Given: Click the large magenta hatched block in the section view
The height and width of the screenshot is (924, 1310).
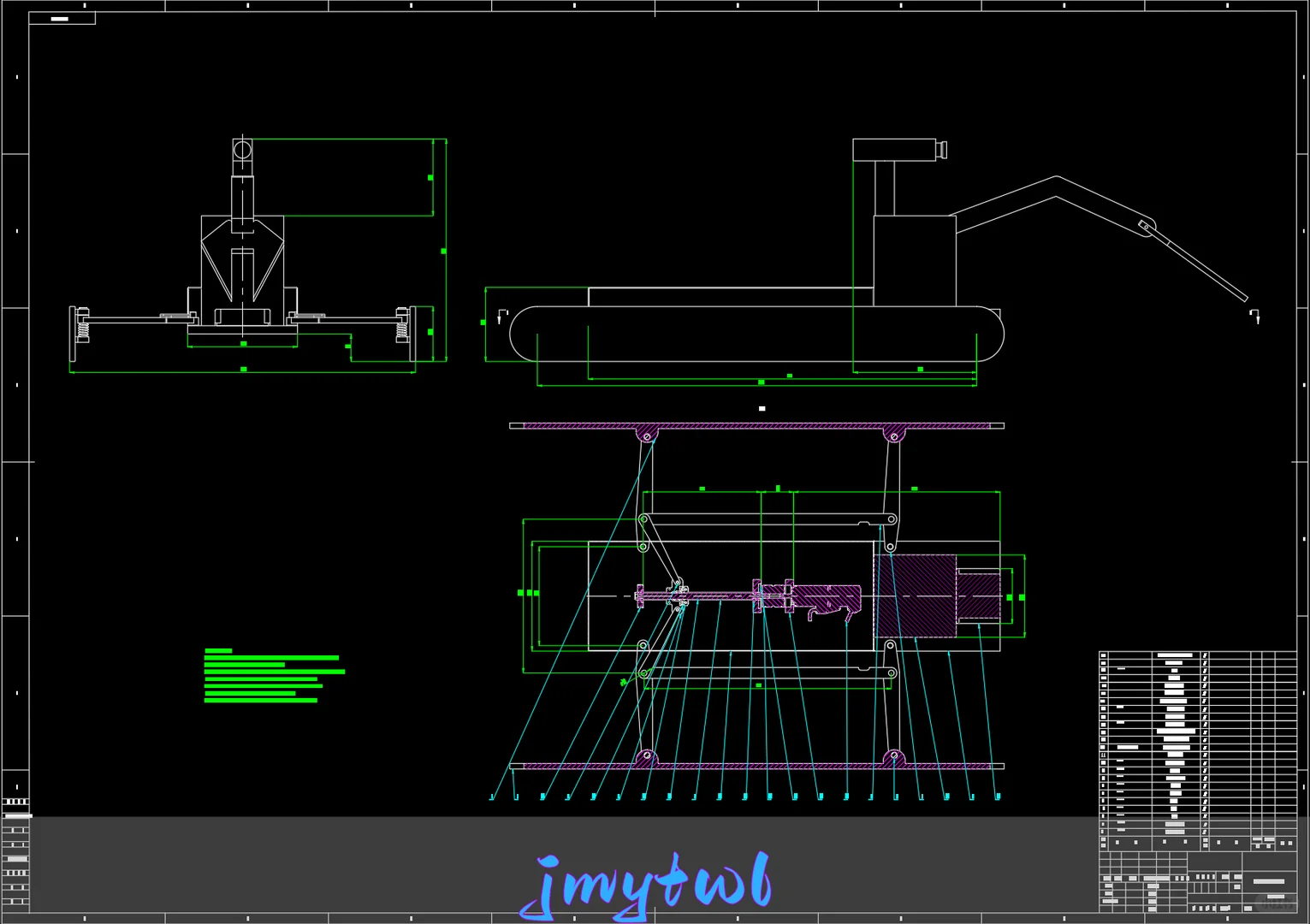Looking at the screenshot, I should [915, 595].
